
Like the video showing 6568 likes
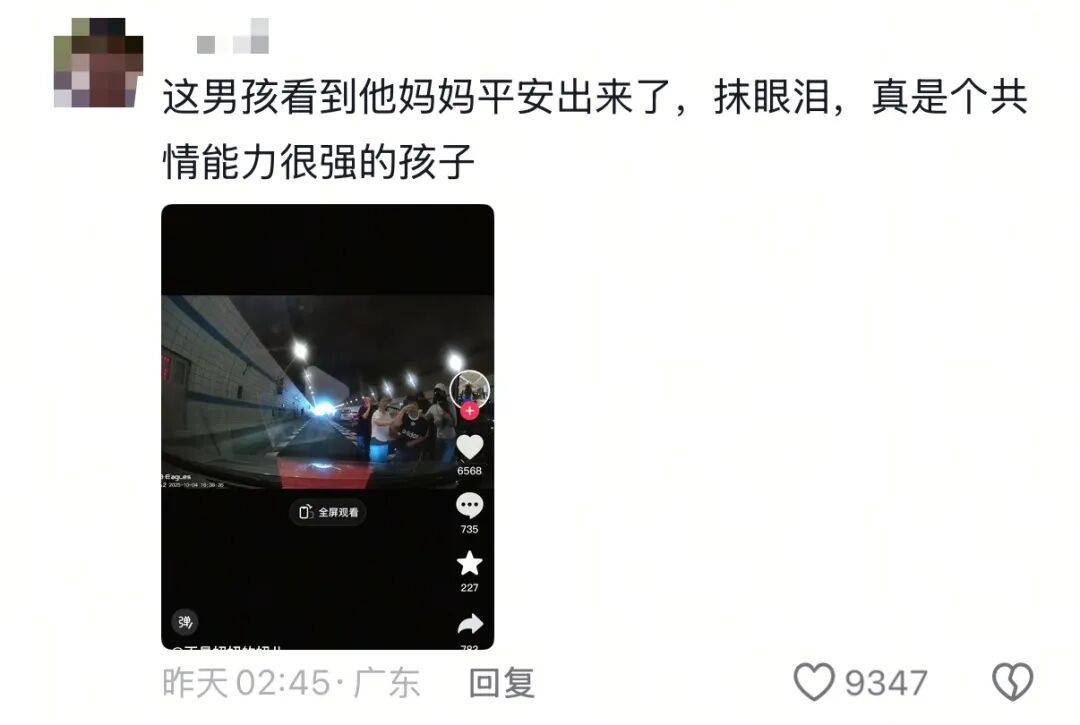point(470,448)
